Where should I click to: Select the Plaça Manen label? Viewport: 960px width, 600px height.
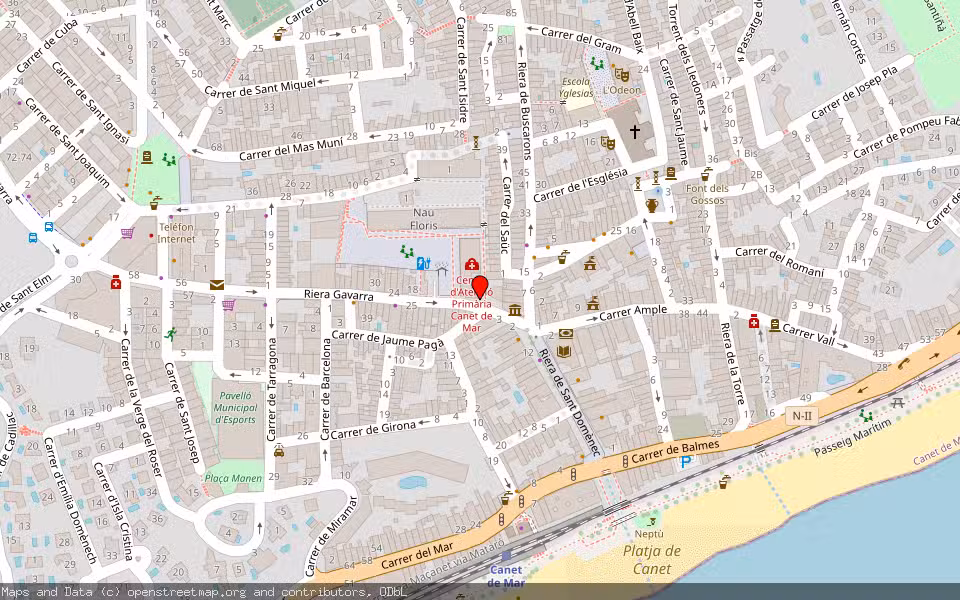pos(233,478)
